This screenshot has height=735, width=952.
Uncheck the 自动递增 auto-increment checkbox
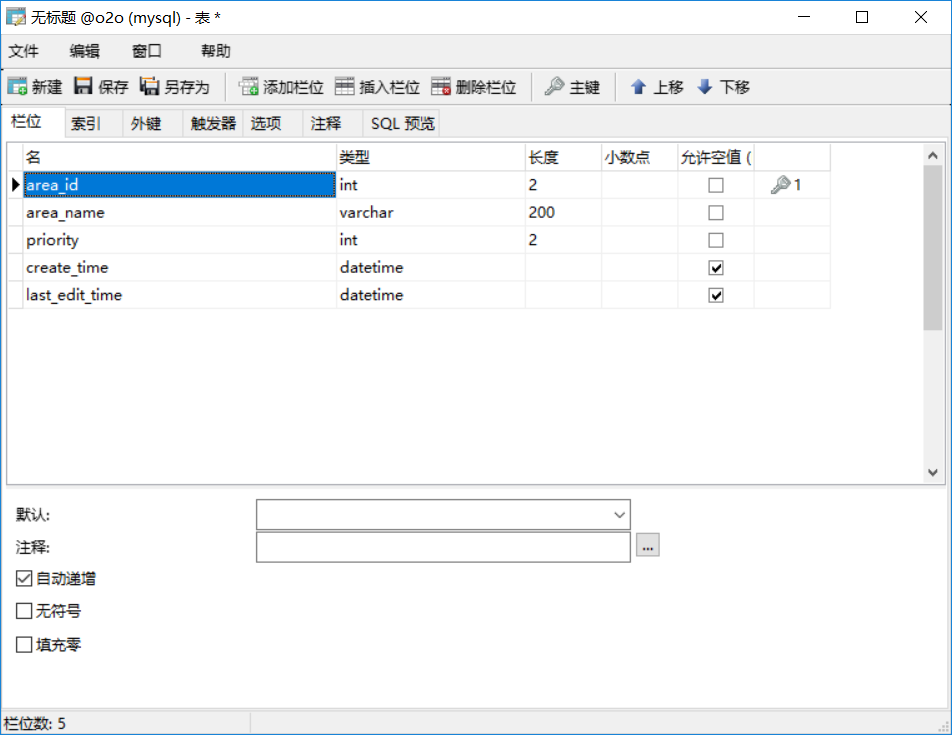click(24, 578)
